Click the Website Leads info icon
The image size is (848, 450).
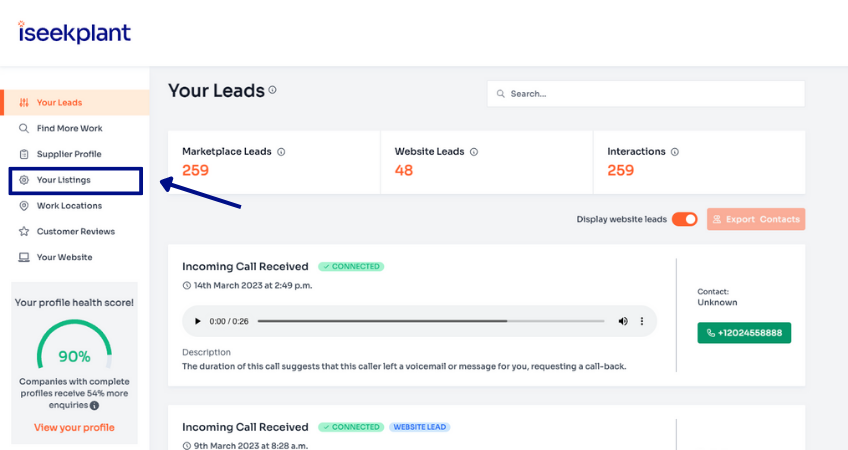[x=474, y=152]
